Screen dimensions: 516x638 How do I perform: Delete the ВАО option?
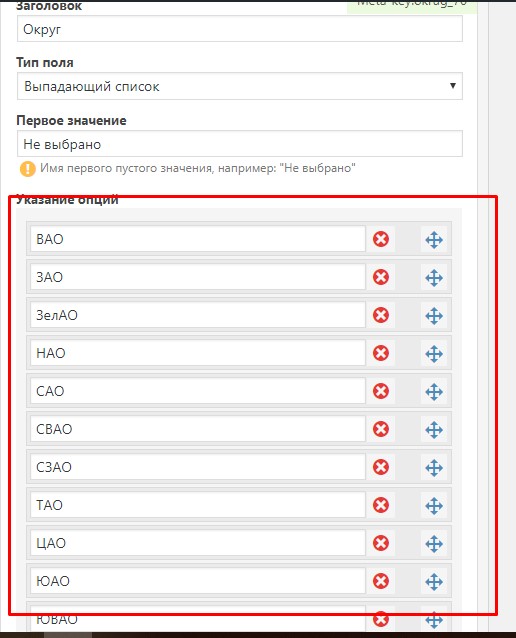pyautogui.click(x=380, y=239)
